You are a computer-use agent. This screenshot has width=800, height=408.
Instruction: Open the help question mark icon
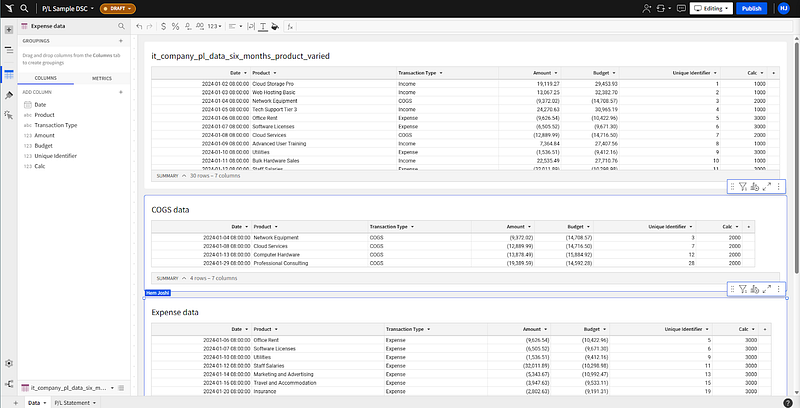click(x=788, y=402)
